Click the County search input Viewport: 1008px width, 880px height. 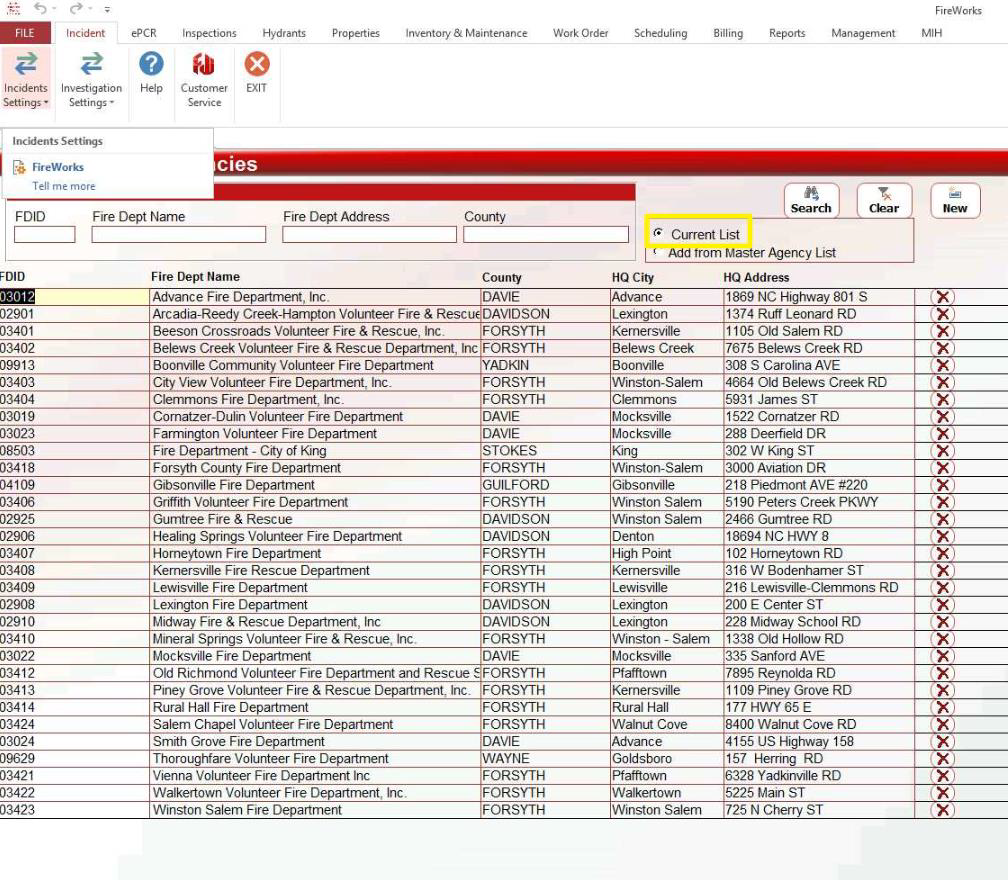pyautogui.click(x=546, y=235)
